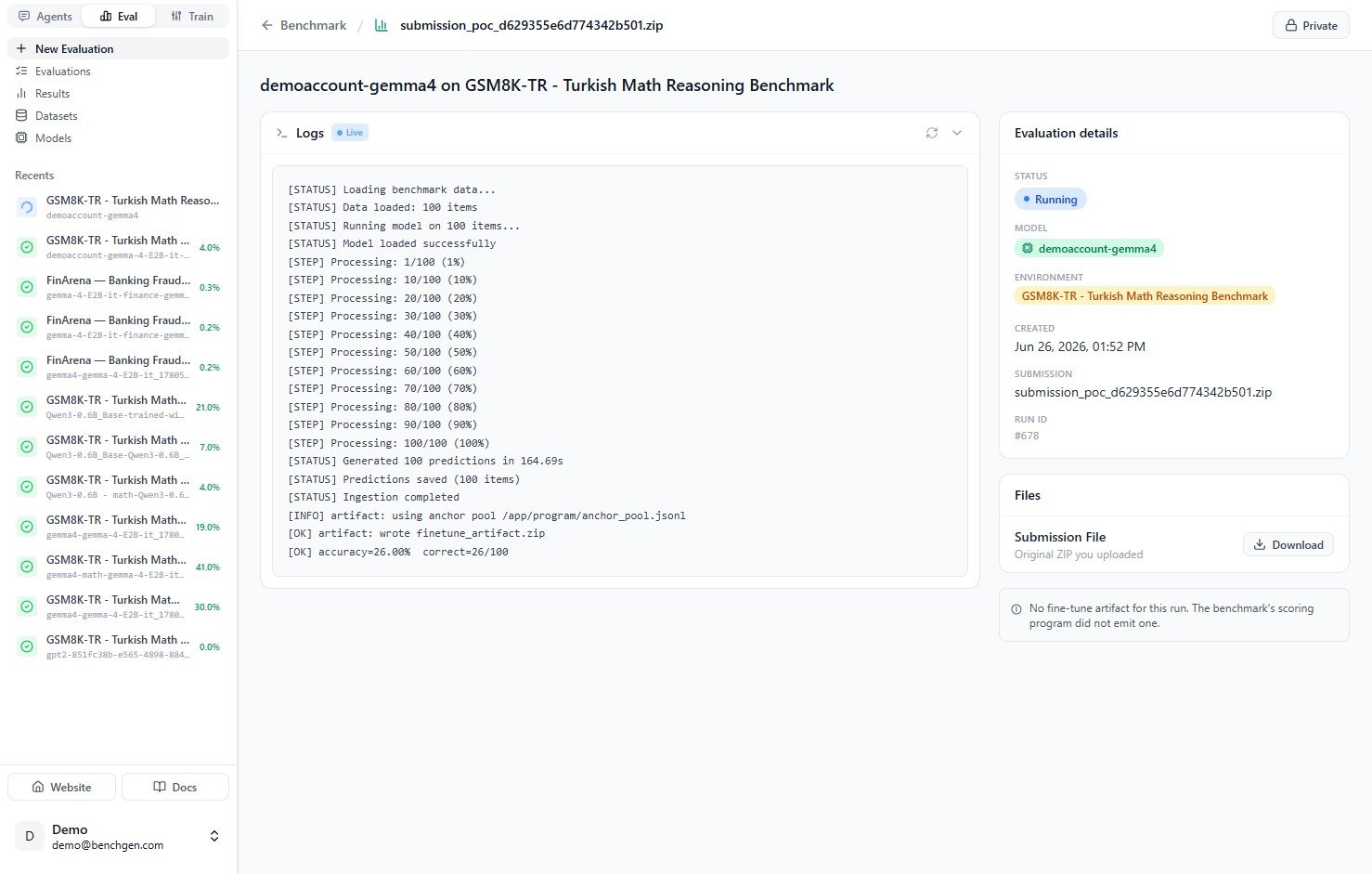The height and width of the screenshot is (874, 1372).
Task: Click submission zip name in Evaluation details
Action: pyautogui.click(x=1143, y=392)
